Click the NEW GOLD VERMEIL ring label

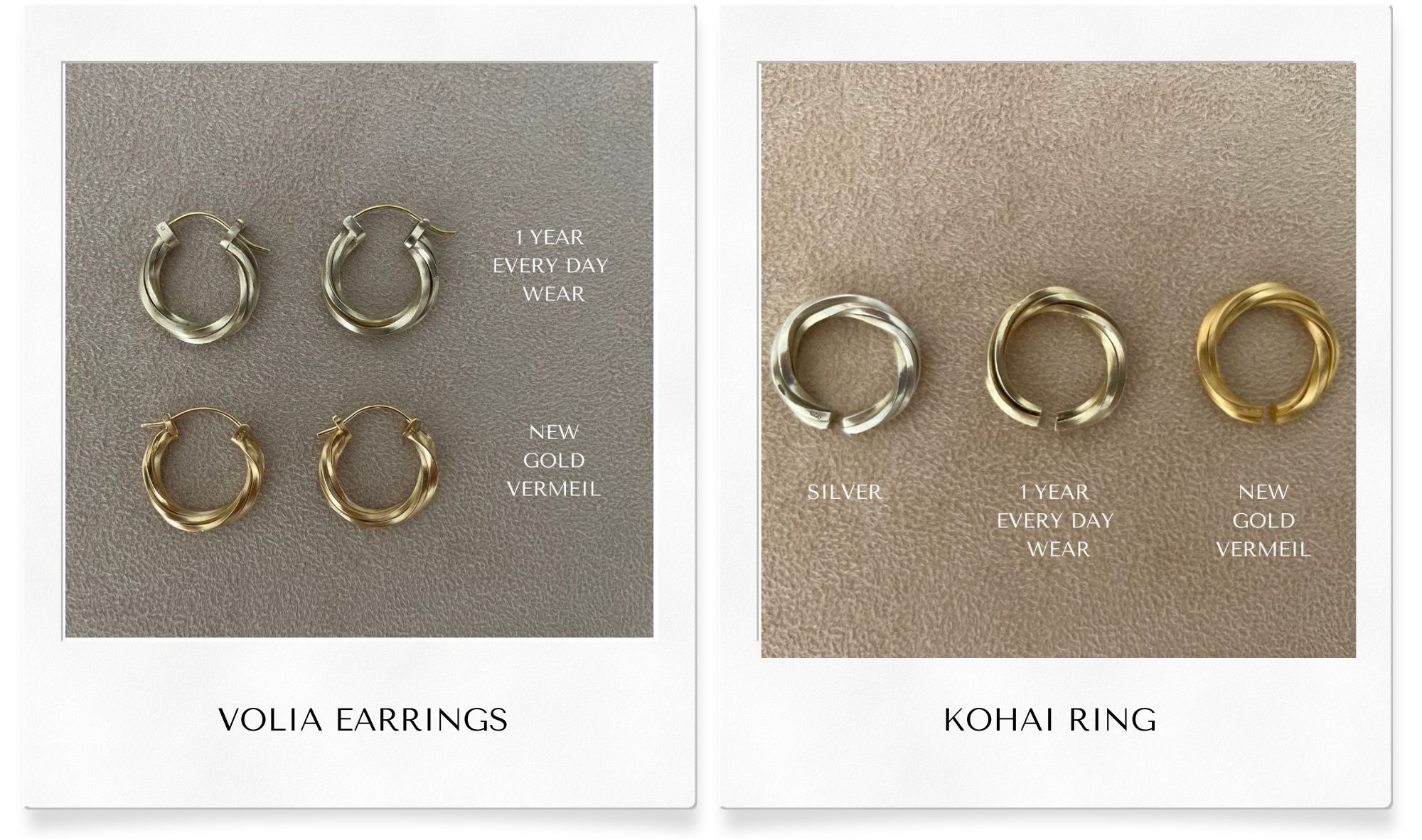(x=1263, y=520)
